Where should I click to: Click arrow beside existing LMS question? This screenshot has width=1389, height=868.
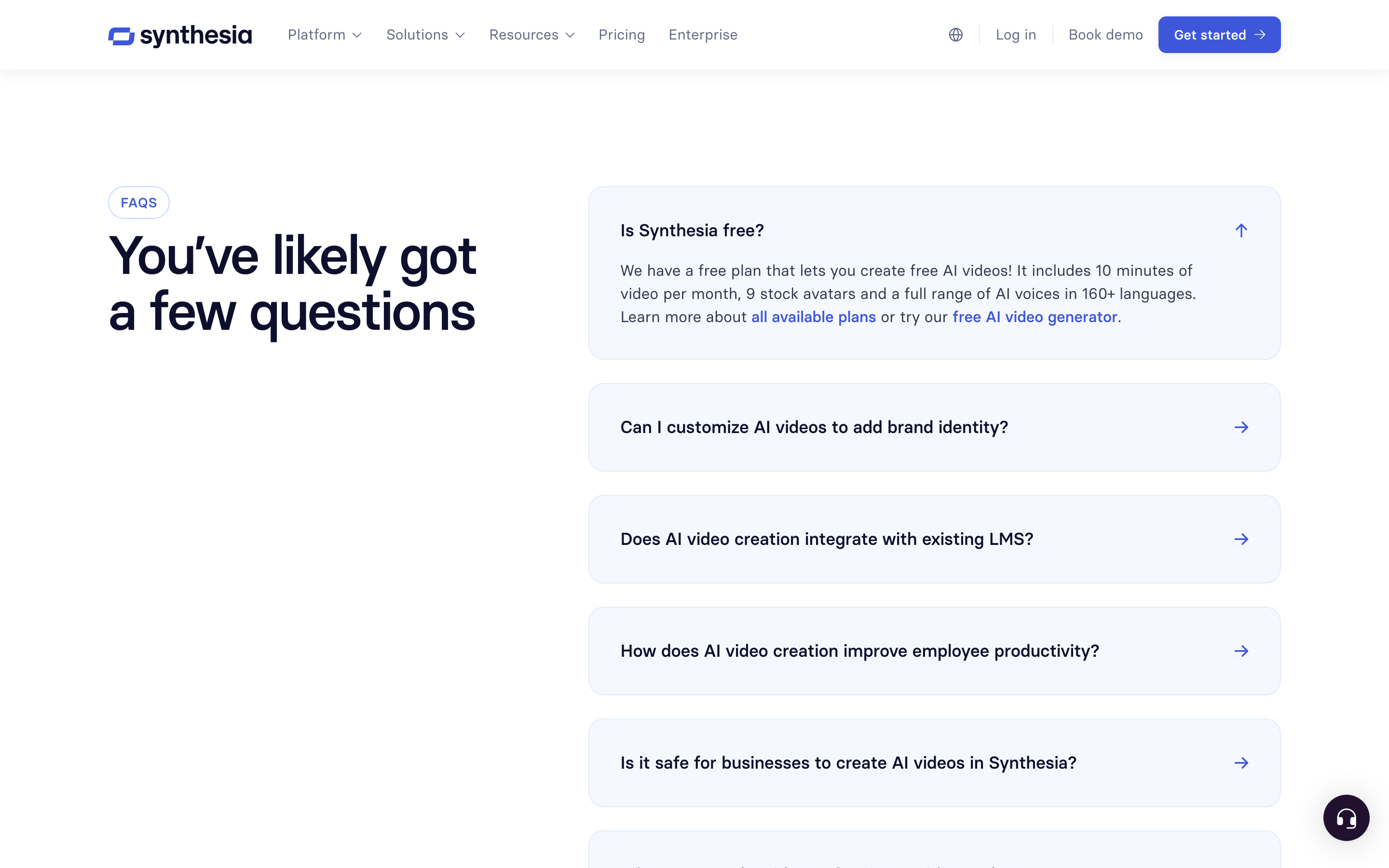click(x=1241, y=539)
